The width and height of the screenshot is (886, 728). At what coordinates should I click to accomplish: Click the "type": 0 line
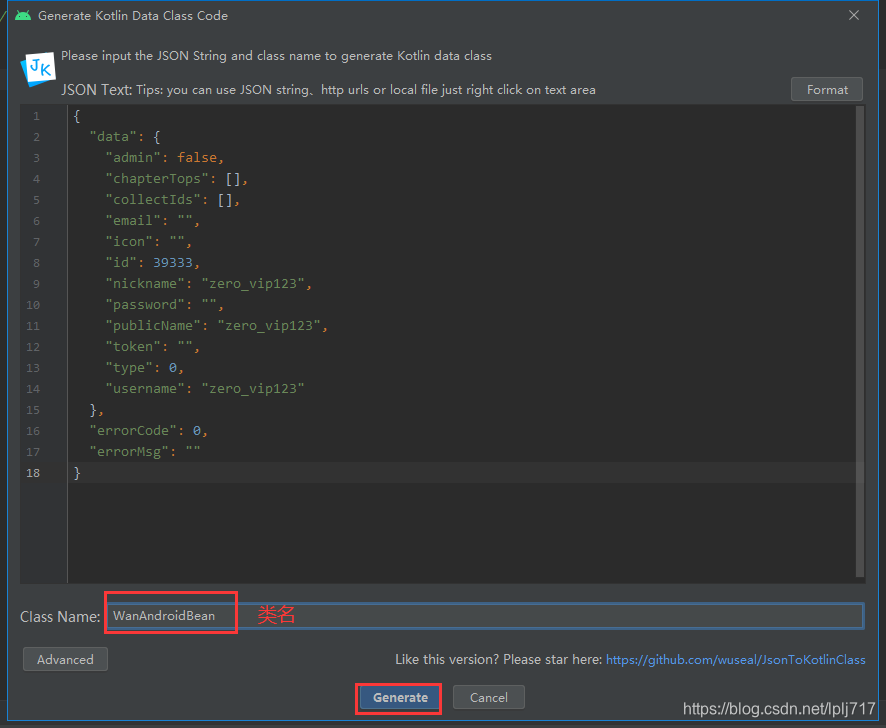(x=145, y=368)
